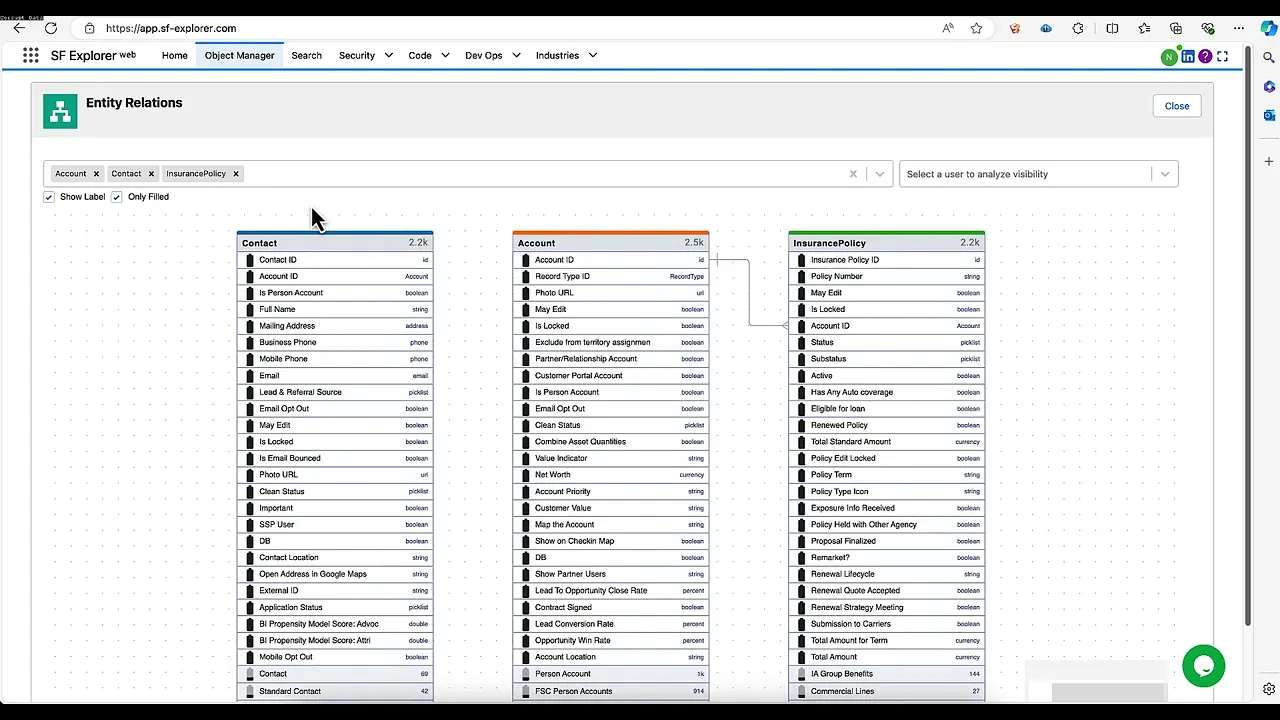Select Renewal Lifecycle field
Screen dimensions: 1280x720
[887, 574]
